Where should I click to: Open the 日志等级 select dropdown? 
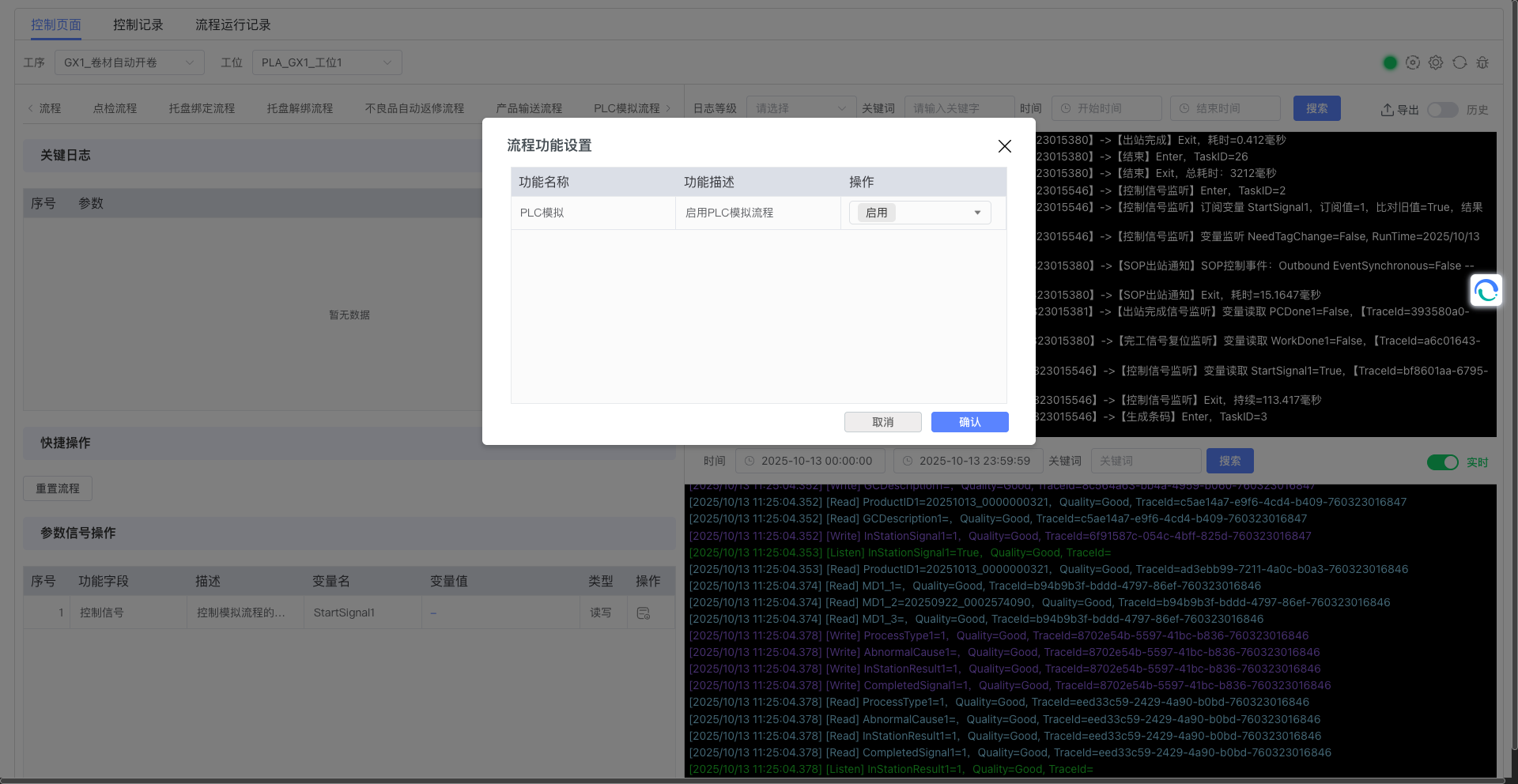[801, 108]
